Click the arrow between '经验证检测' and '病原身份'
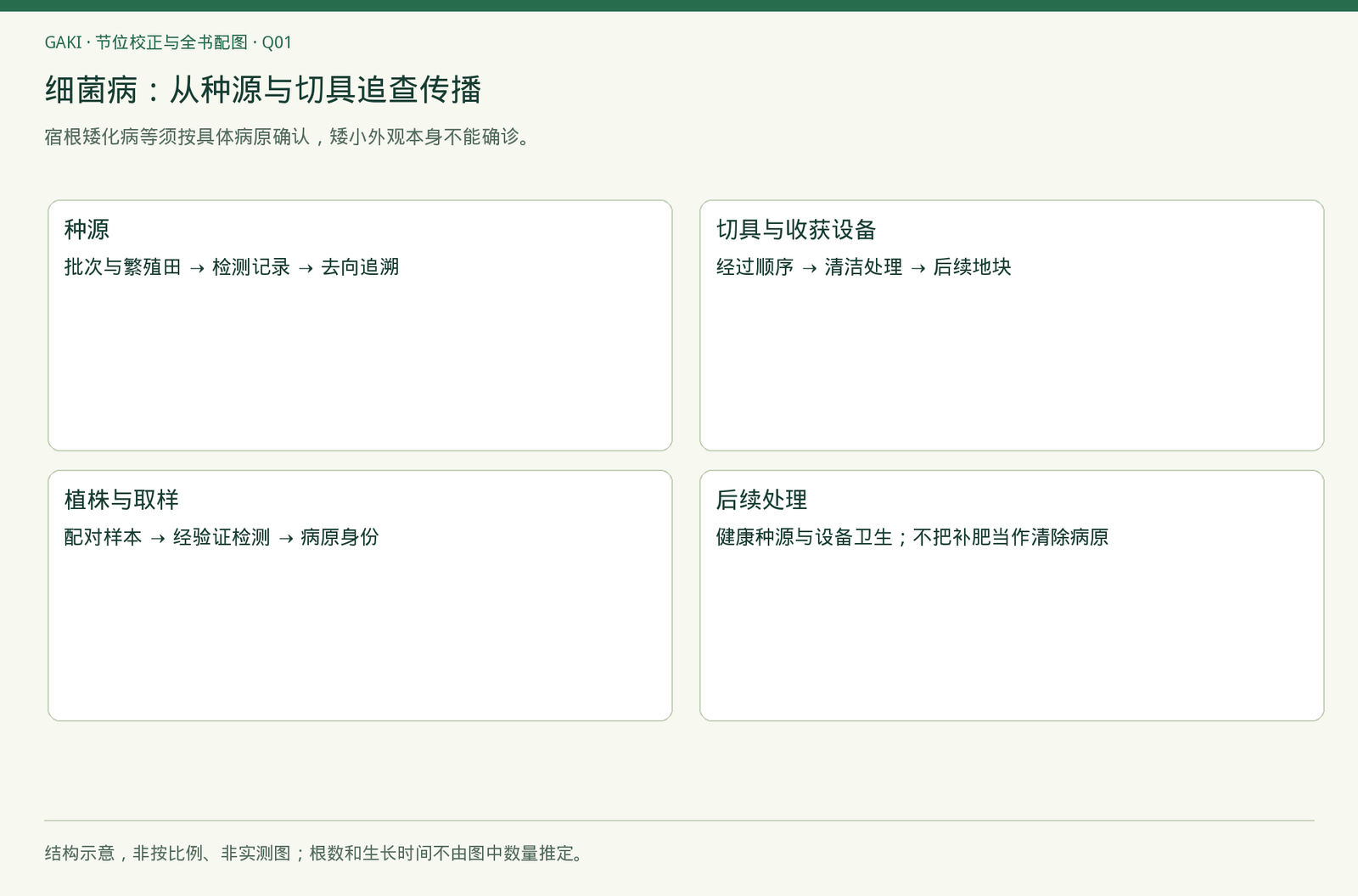Screen dimensions: 1358x896 (x=286, y=539)
